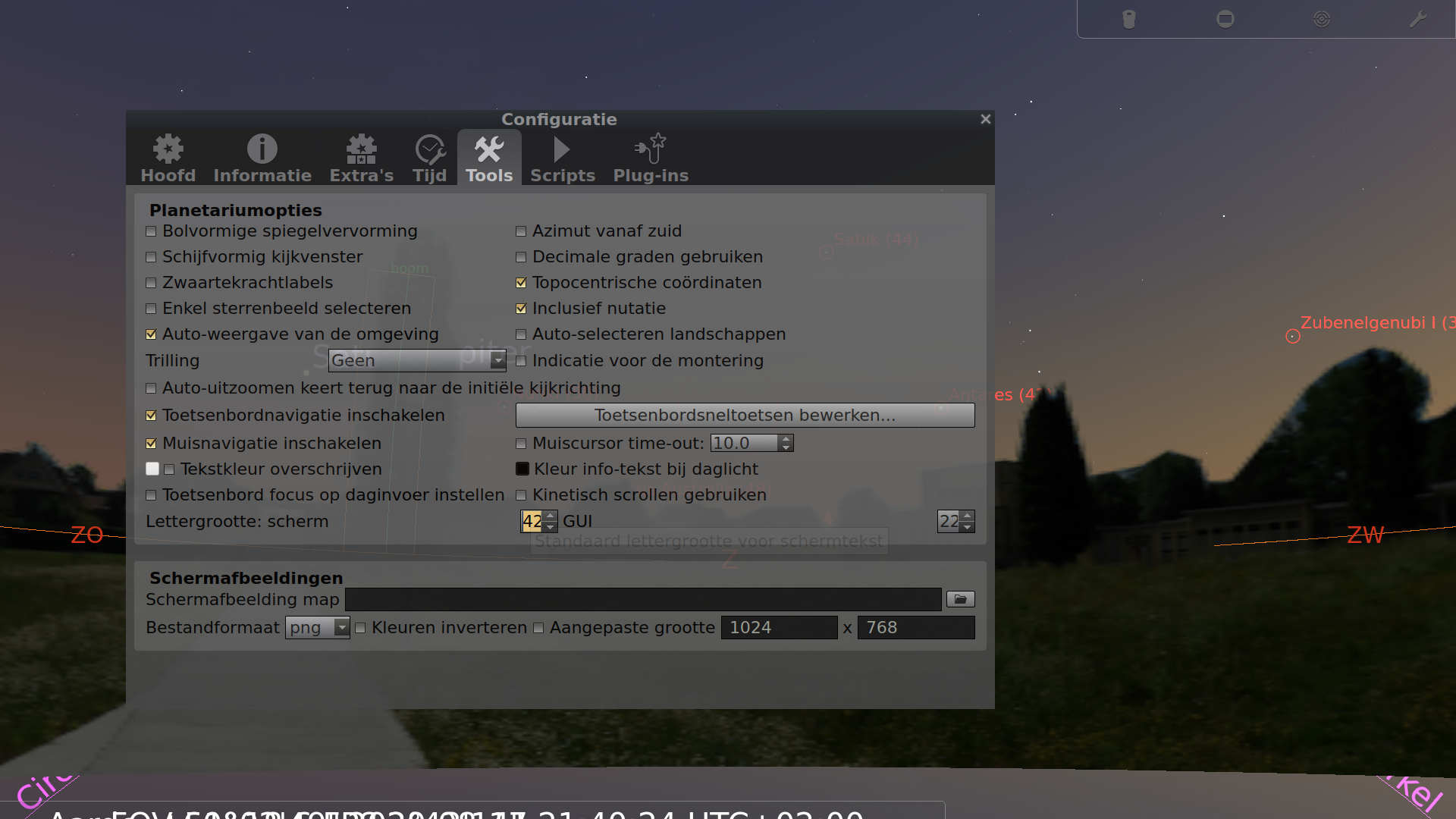Decrease the GUI font size value 22
The image size is (1456, 819).
(x=967, y=527)
